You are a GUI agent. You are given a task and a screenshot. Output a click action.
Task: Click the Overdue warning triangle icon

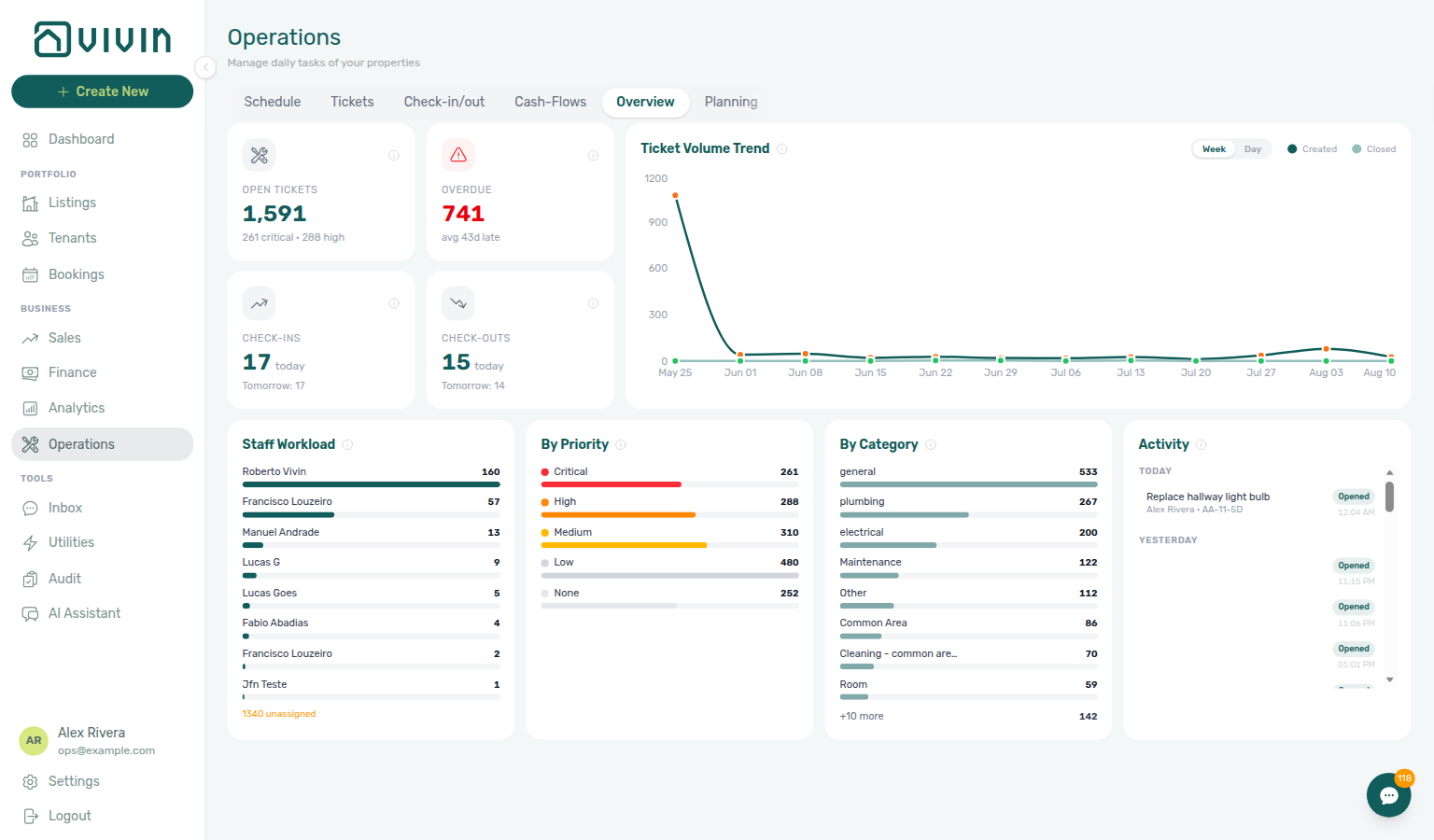click(x=458, y=155)
